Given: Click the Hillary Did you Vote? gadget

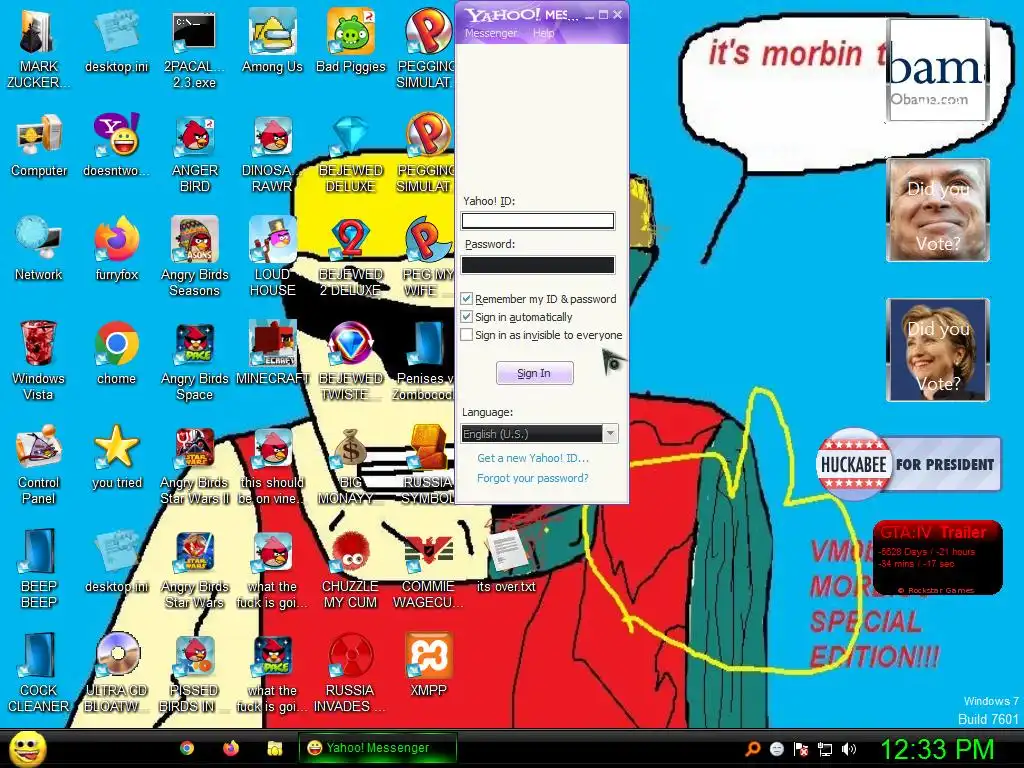Looking at the screenshot, I should coord(938,350).
